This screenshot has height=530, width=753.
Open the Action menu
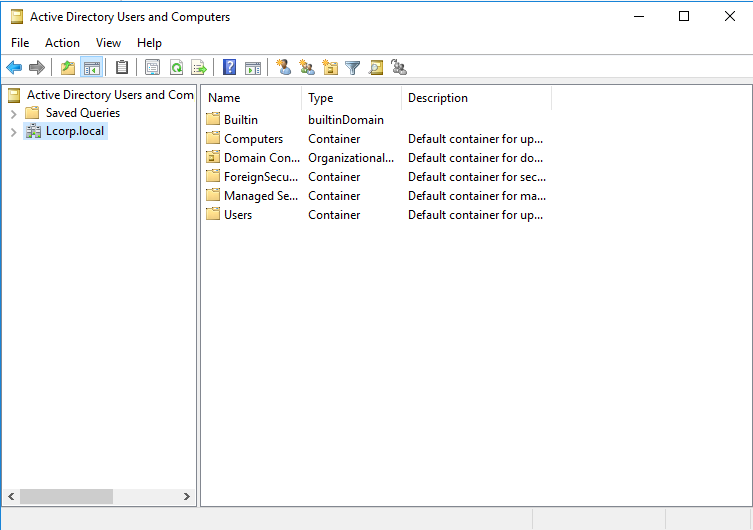pos(62,43)
